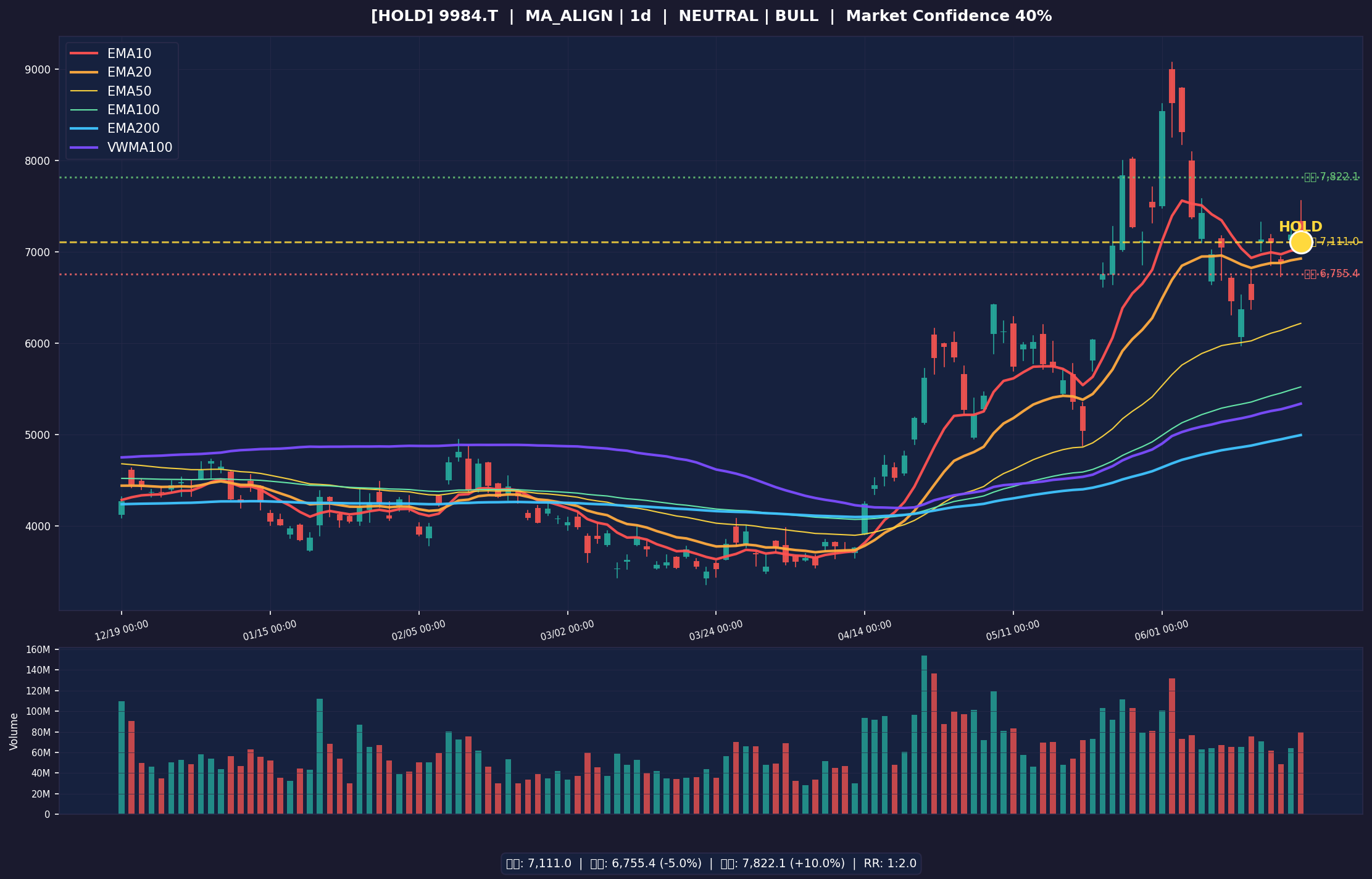This screenshot has width=1372, height=879.
Task: Click the Volume axis title
Action: [14, 731]
